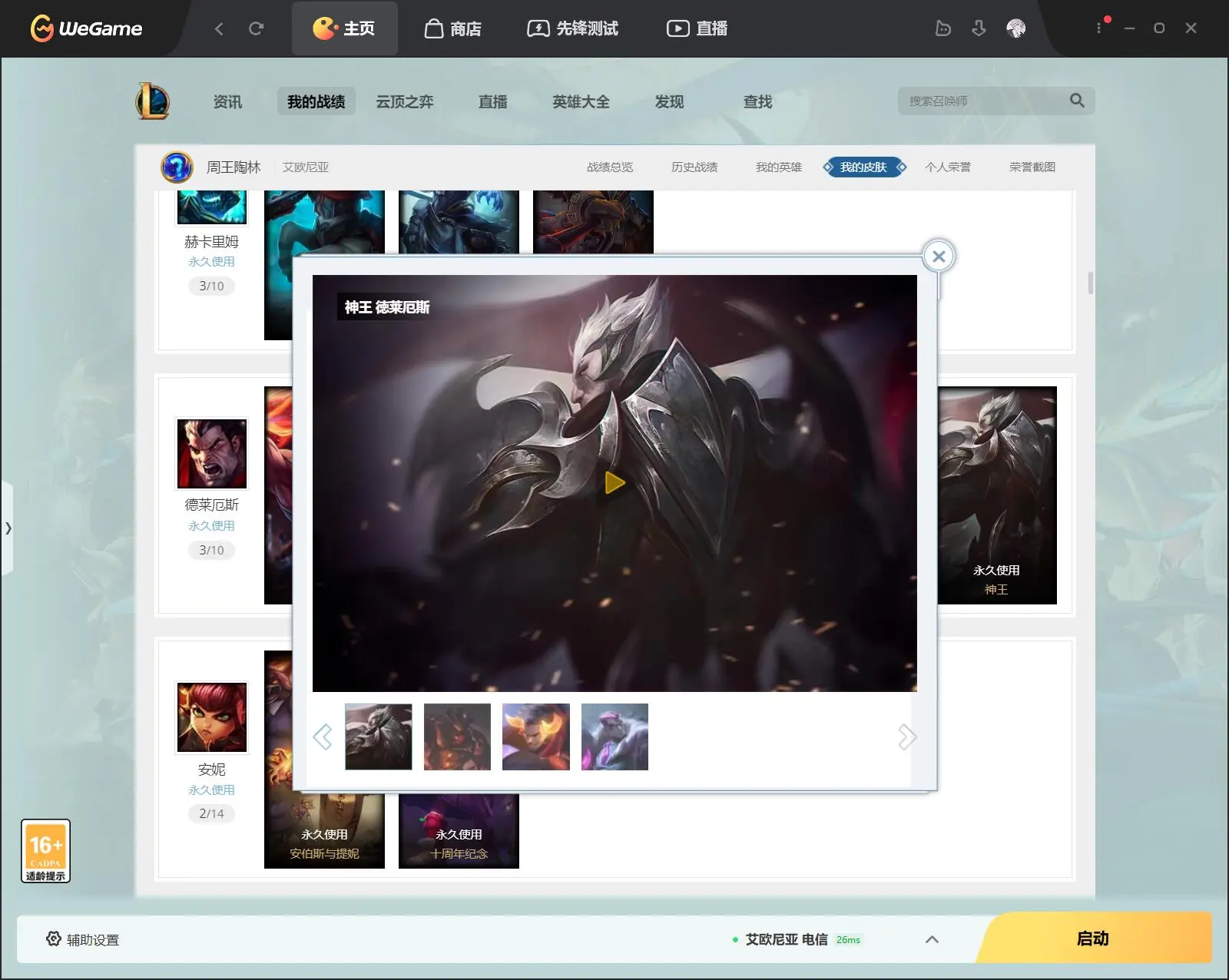Open the 十周年纪念 skin card
The height and width of the screenshot is (980, 1229).
click(459, 833)
